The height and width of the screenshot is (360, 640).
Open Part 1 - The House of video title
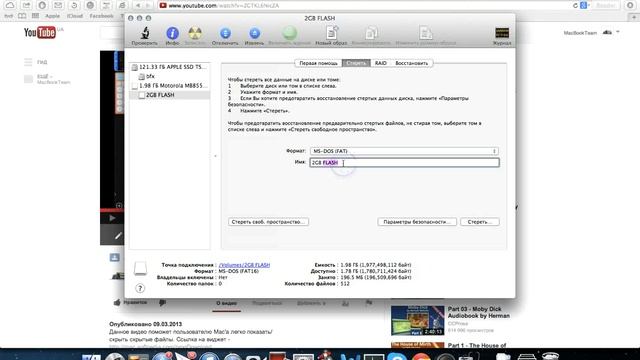click(477, 345)
